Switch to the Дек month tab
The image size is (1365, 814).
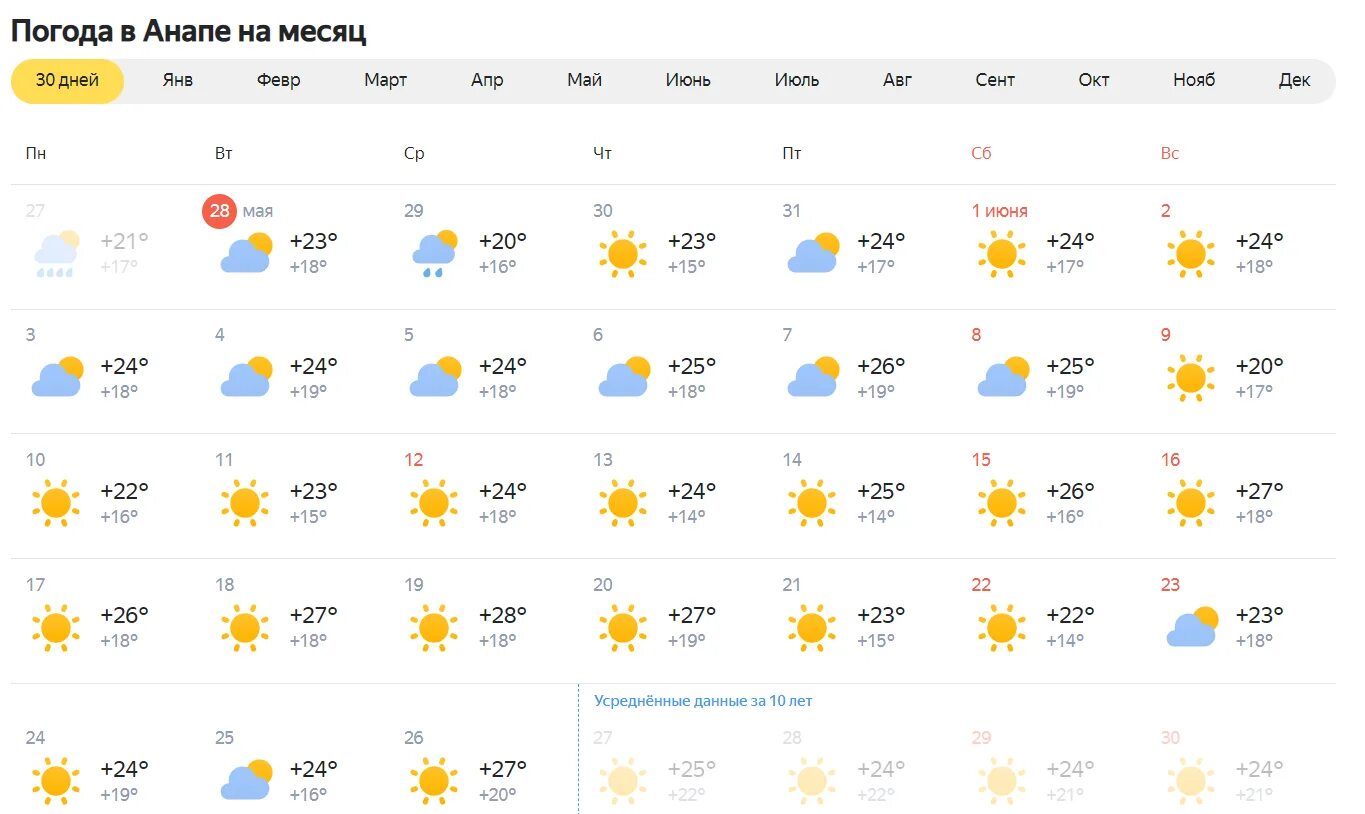[x=1294, y=81]
